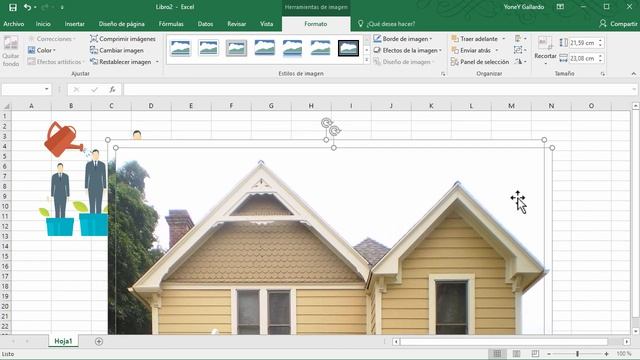The height and width of the screenshot is (360, 640).
Task: Click Traer adelante
Action: [475, 39]
